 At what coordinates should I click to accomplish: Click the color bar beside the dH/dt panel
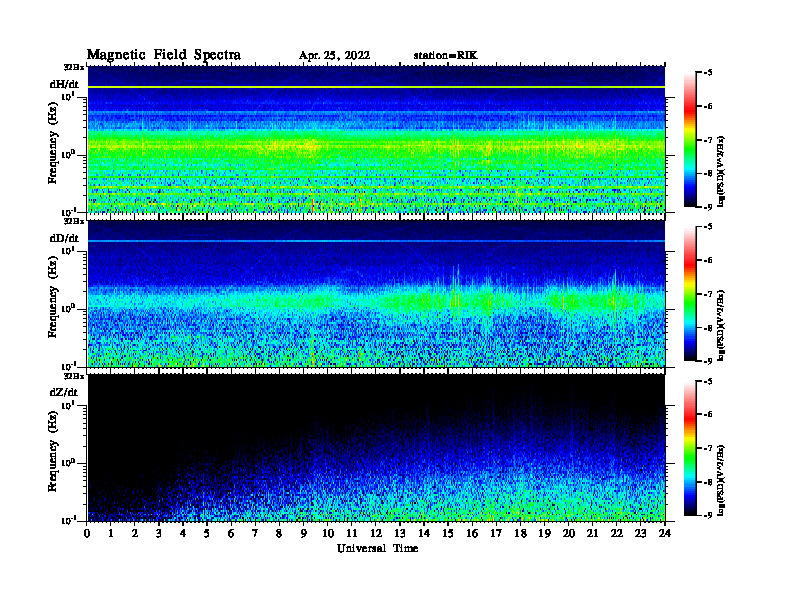click(690, 139)
